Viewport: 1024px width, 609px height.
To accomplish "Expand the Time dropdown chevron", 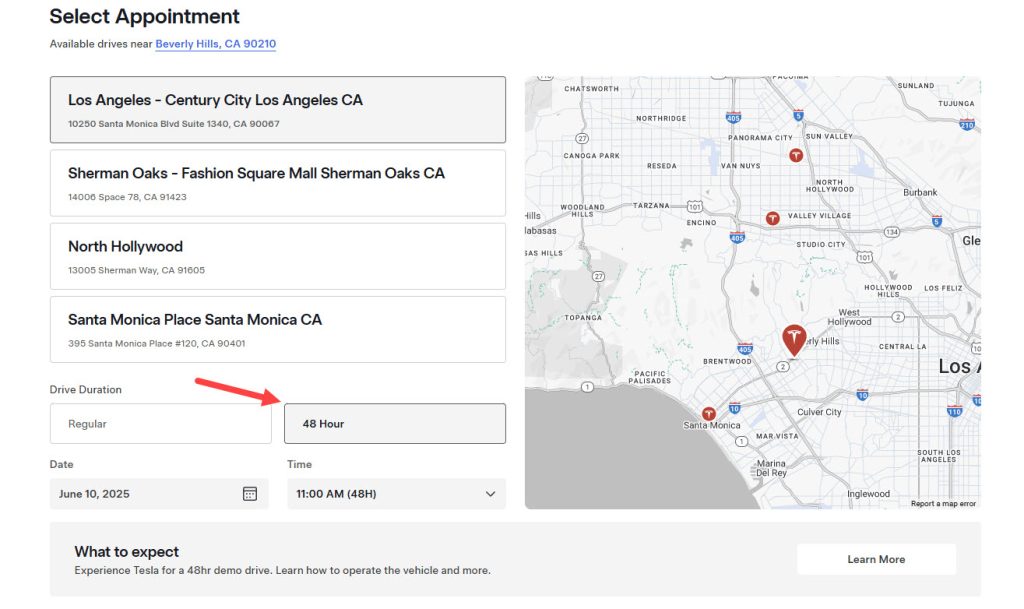I will [x=490, y=494].
